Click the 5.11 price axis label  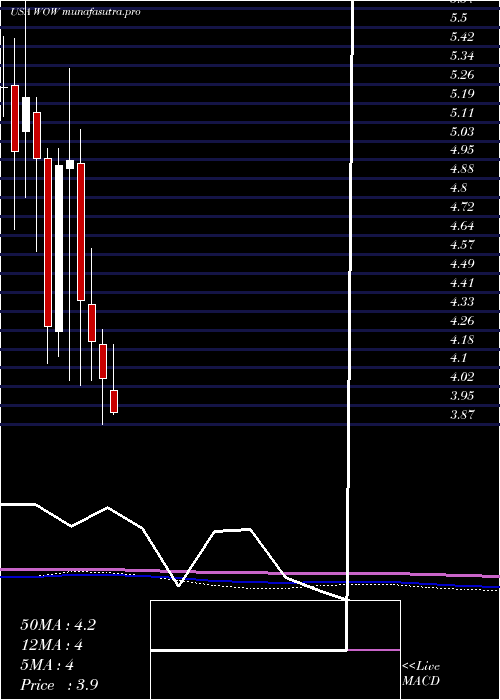462,112
